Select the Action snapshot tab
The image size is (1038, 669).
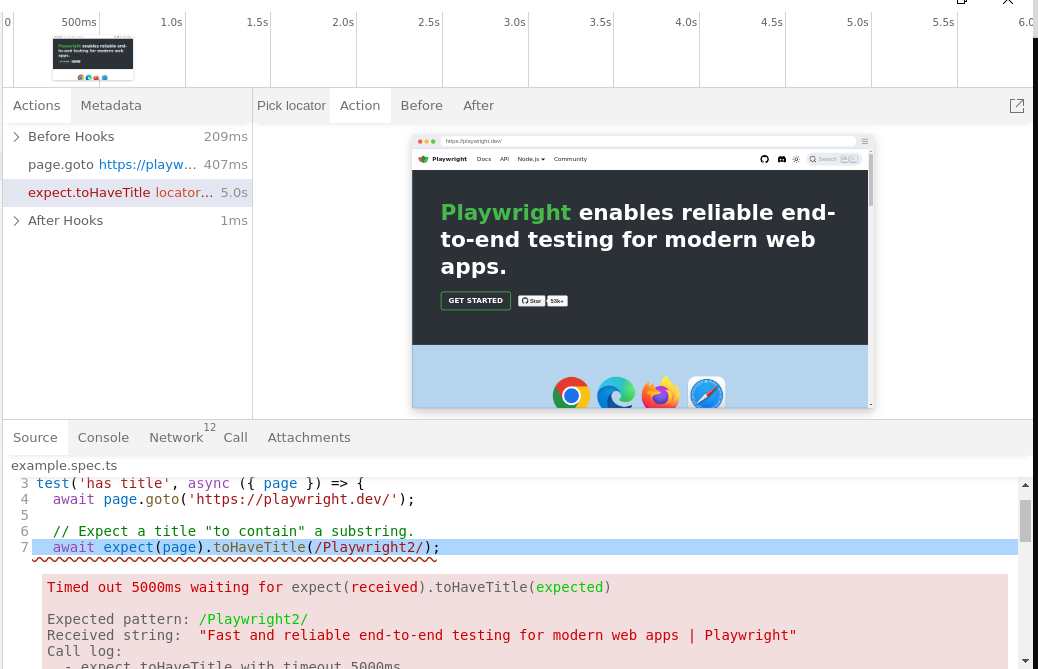(x=360, y=106)
